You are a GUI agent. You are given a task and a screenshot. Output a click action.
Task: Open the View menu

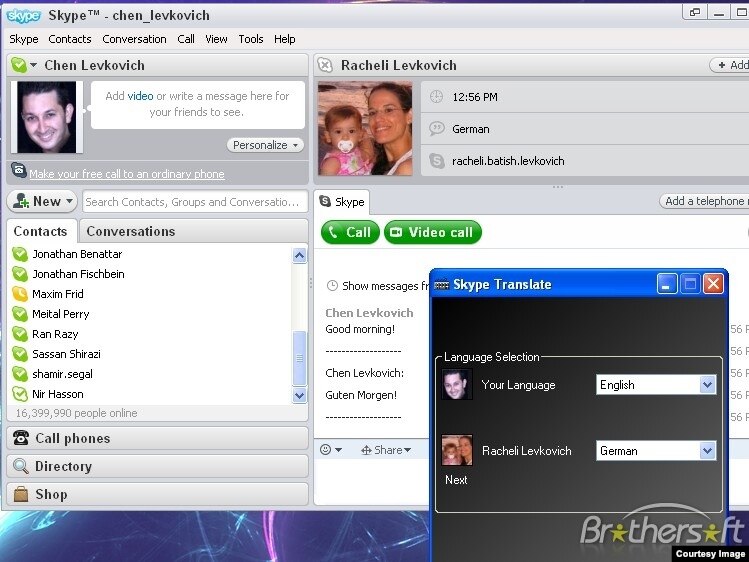(216, 39)
